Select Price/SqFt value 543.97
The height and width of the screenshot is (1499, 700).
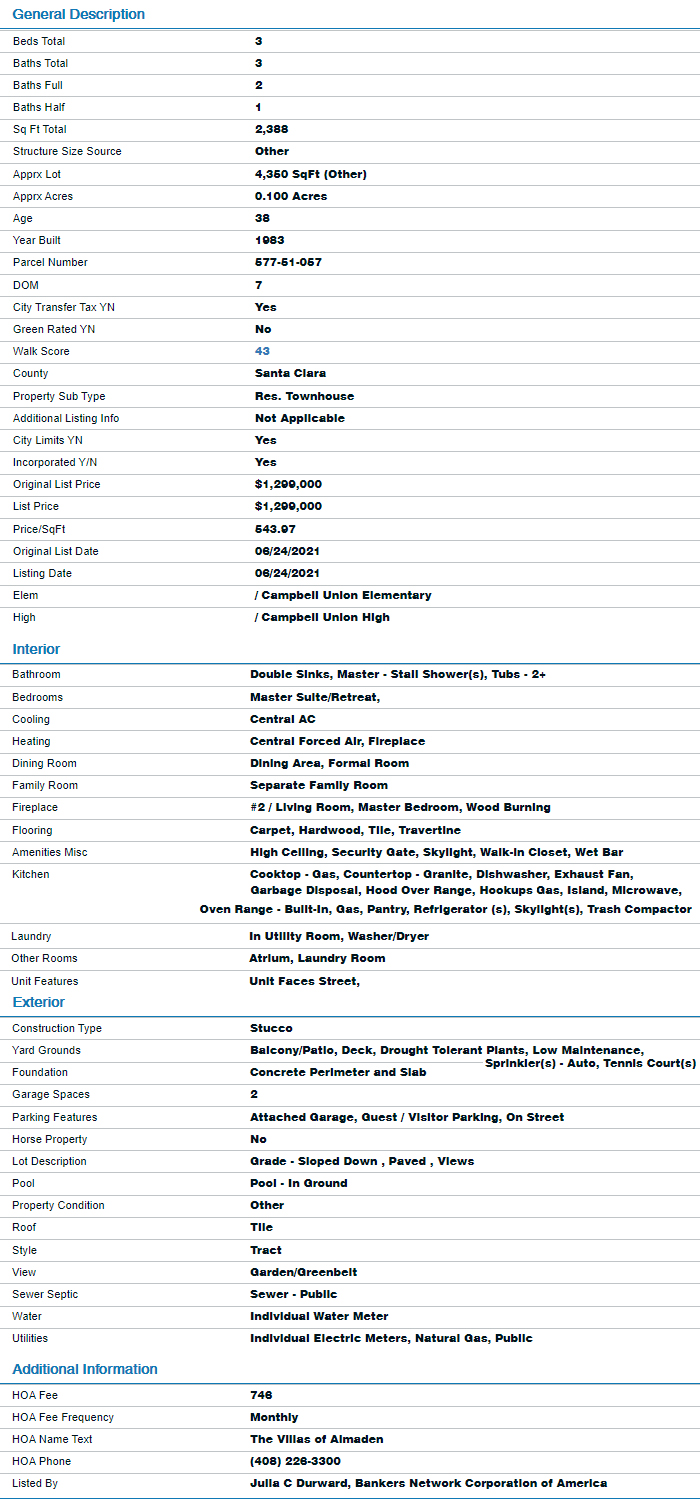click(275, 529)
